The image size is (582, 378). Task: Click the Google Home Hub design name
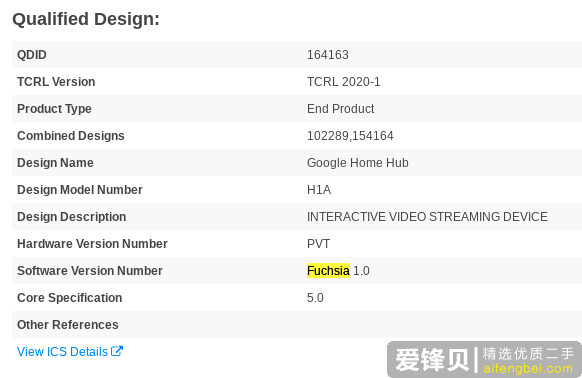coord(357,163)
